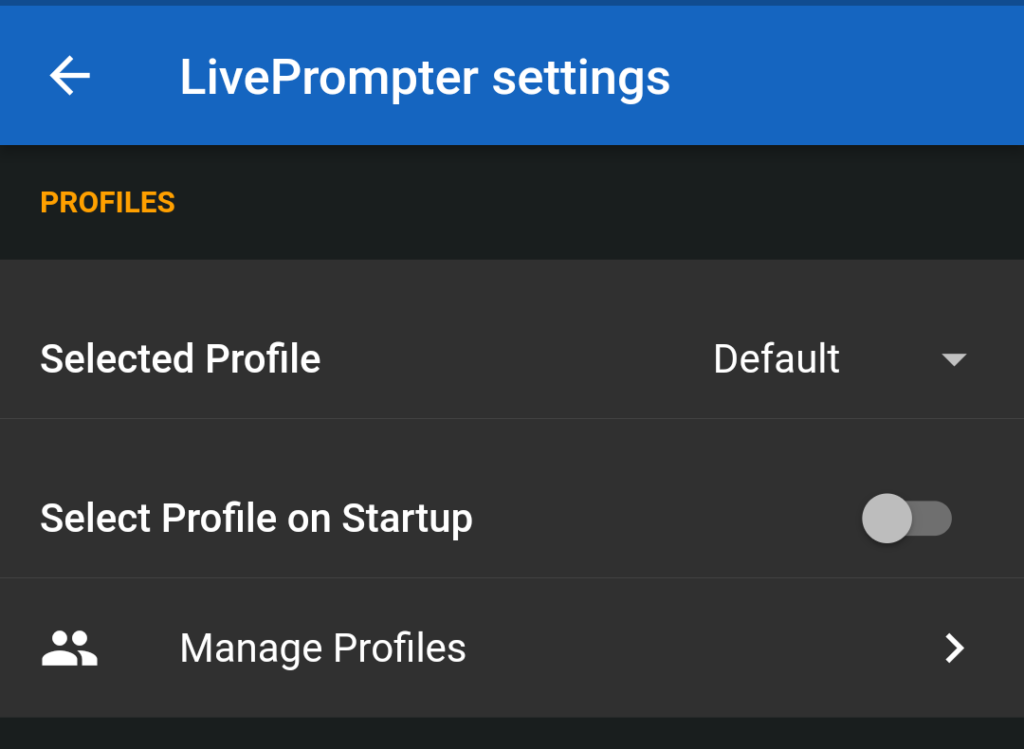
Task: Click the small triangle next to Default
Action: tap(954, 359)
